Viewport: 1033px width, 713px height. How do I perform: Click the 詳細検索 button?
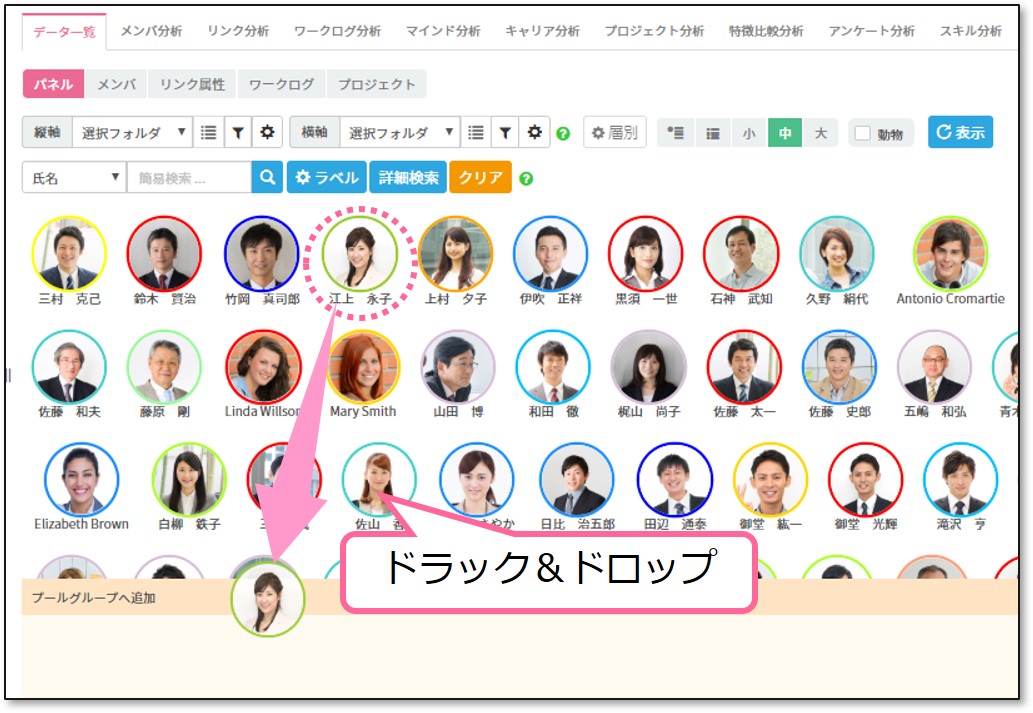tap(408, 178)
